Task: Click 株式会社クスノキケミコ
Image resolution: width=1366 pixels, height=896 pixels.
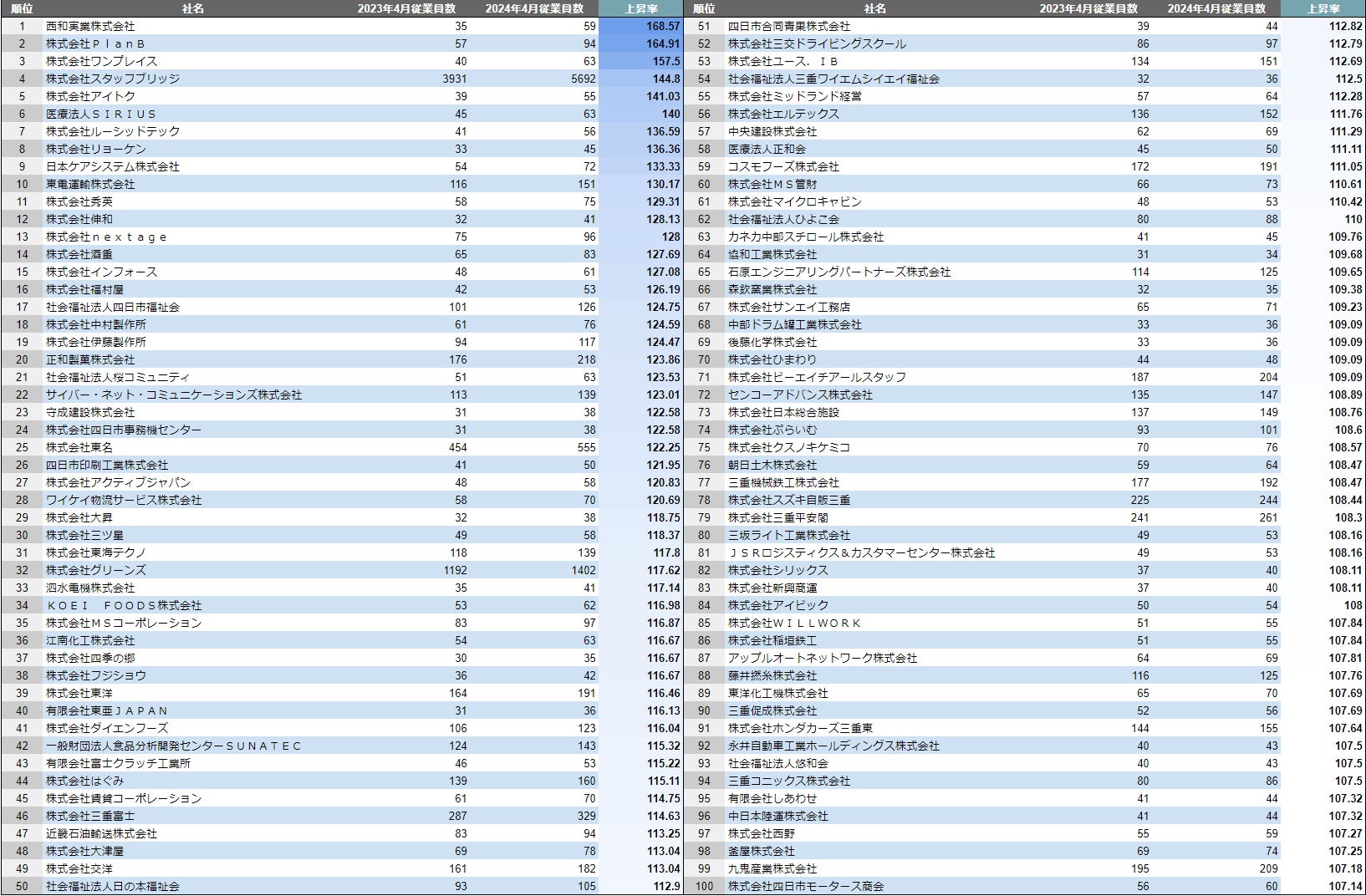Action: pos(789,447)
